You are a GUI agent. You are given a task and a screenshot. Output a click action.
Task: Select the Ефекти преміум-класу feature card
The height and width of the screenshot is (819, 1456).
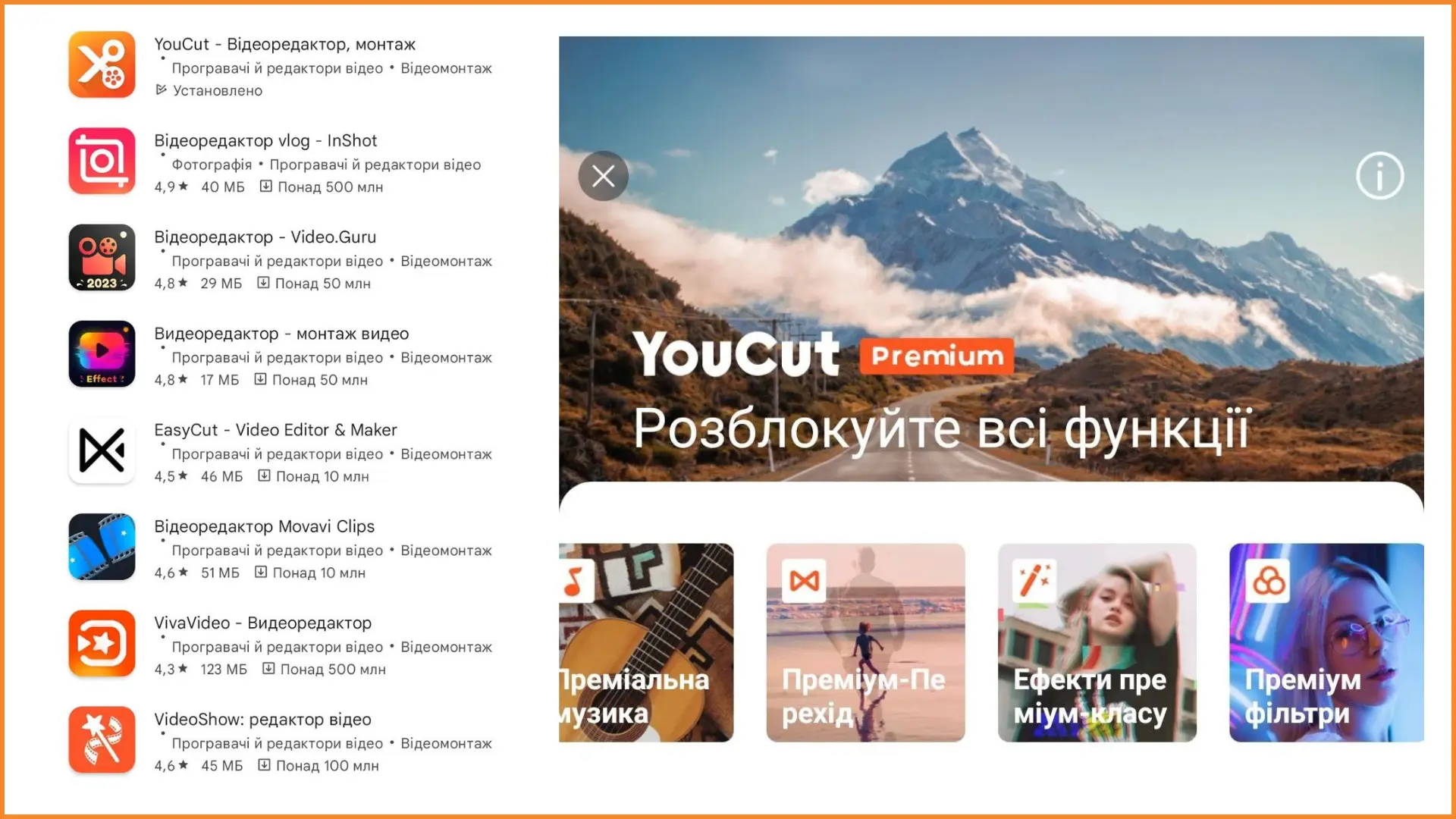pos(1097,642)
